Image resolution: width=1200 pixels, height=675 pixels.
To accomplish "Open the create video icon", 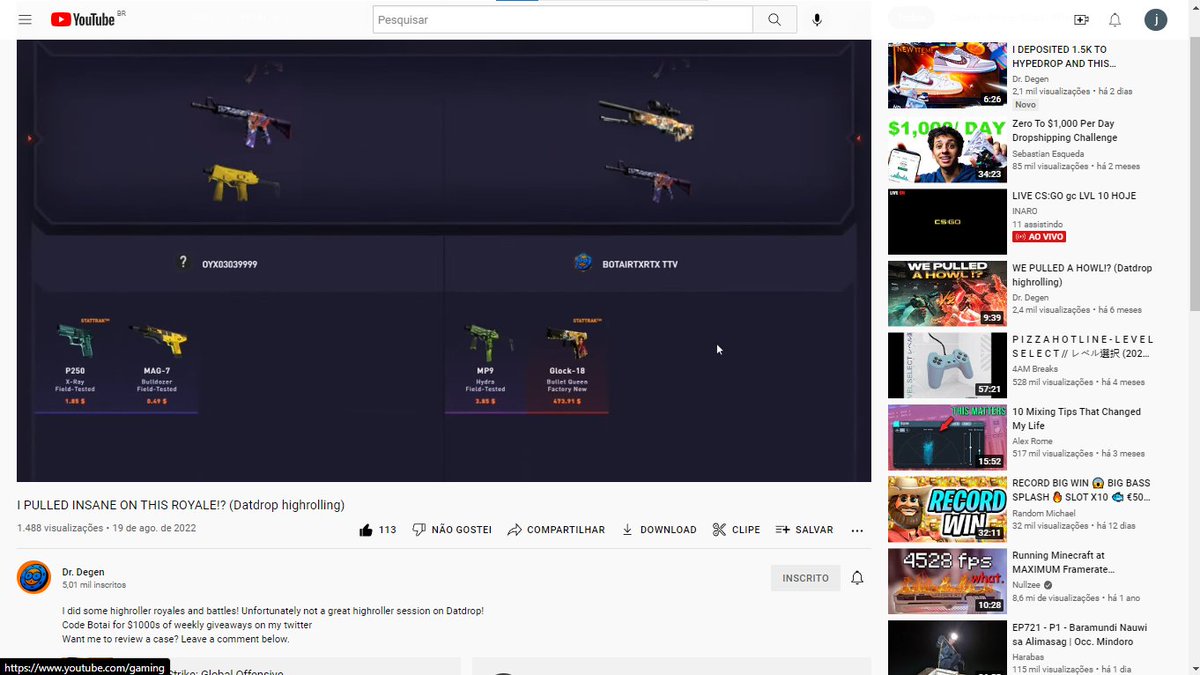I will point(1081,20).
